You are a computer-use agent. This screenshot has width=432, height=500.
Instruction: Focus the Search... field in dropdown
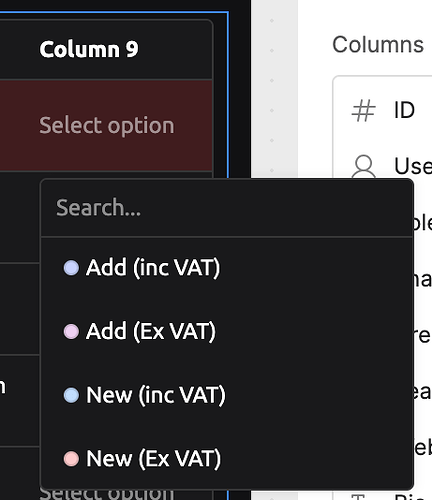click(227, 208)
